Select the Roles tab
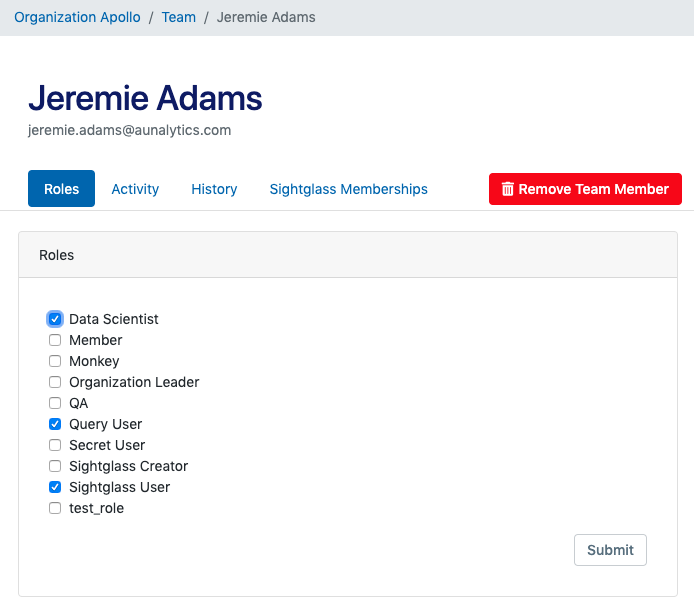Image resolution: width=694 pixels, height=615 pixels. pos(61,189)
